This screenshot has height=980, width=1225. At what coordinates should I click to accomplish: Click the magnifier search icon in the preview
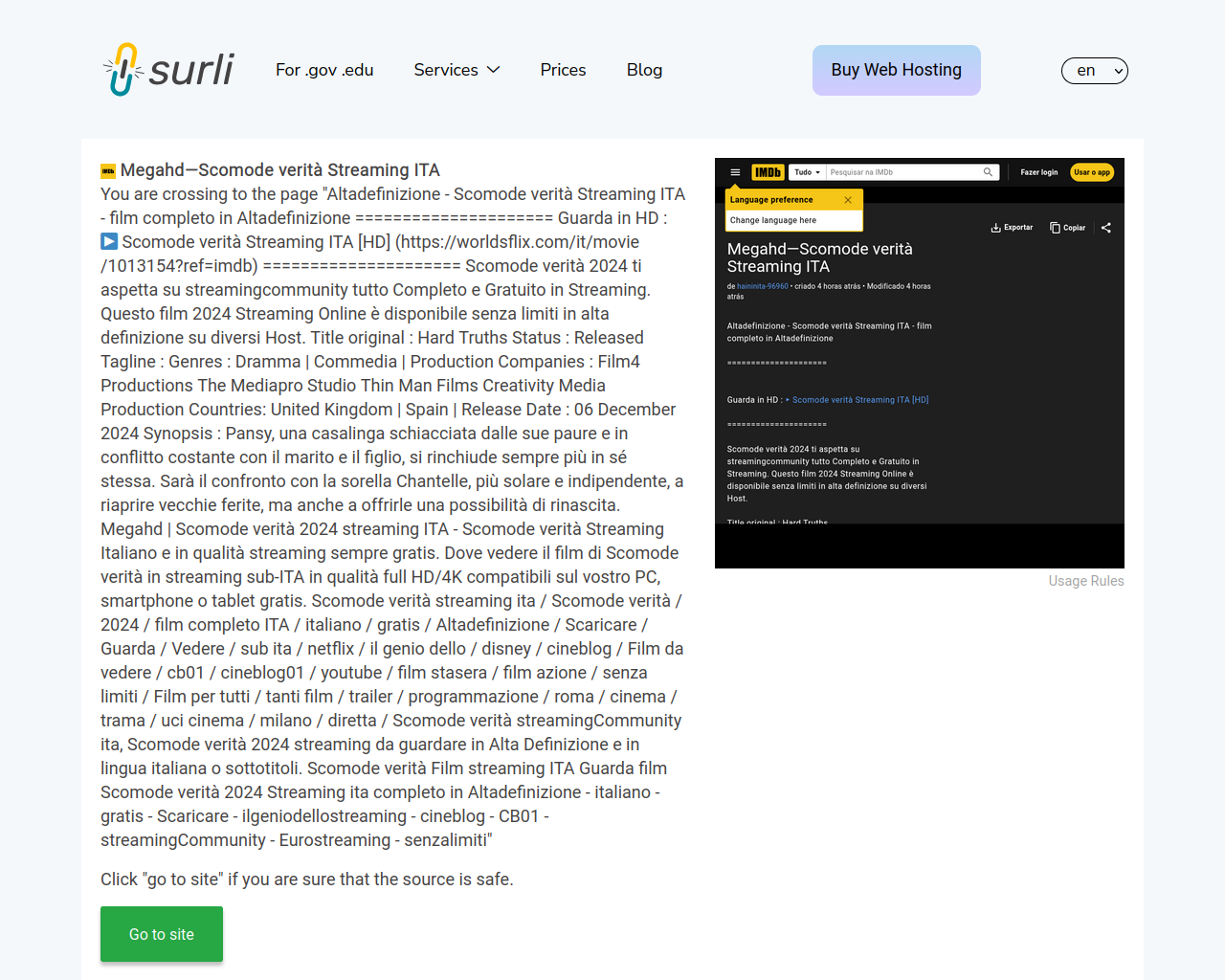click(989, 172)
